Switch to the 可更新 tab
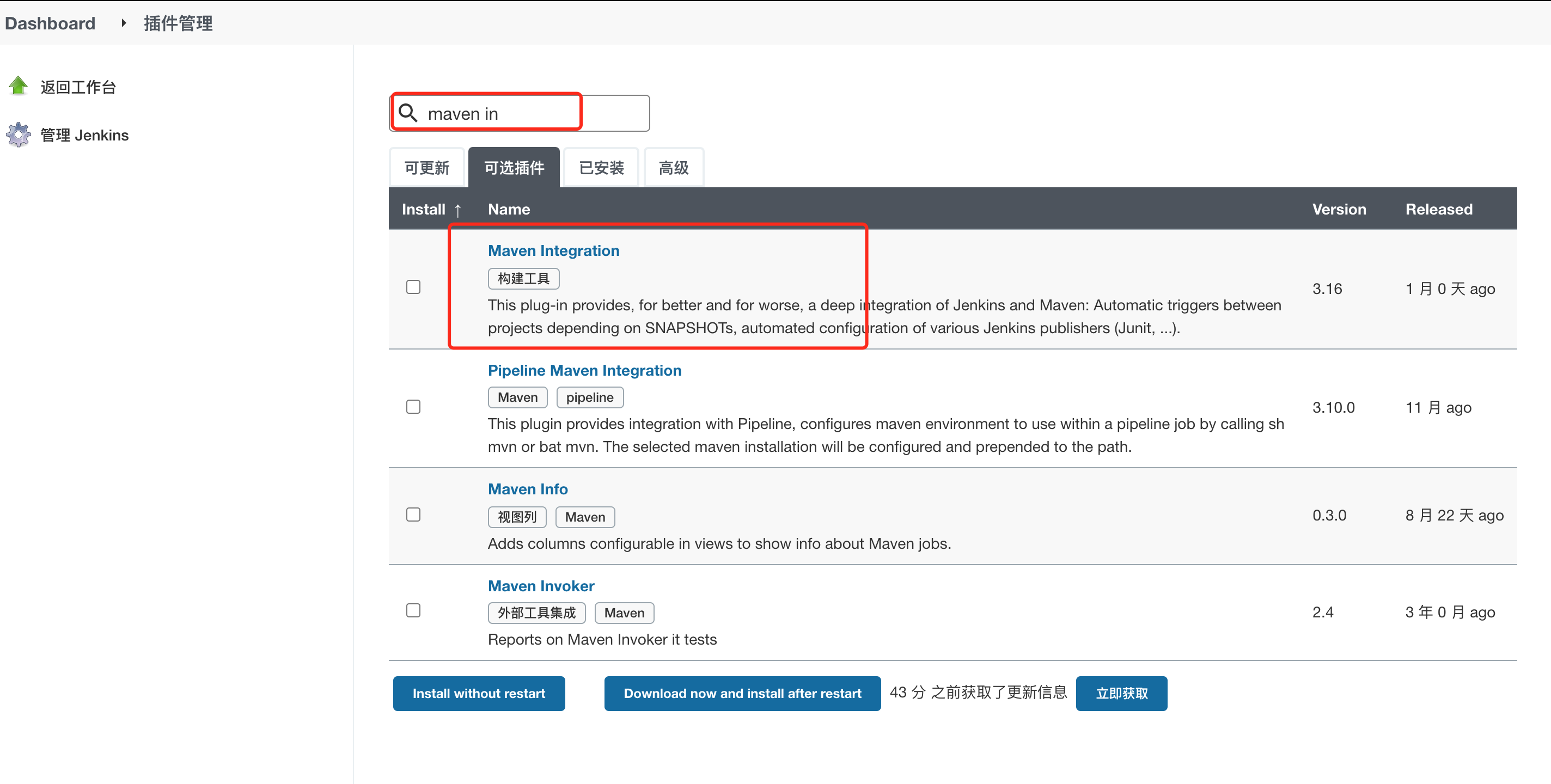Screen dimensions: 1551x784 (x=427, y=168)
